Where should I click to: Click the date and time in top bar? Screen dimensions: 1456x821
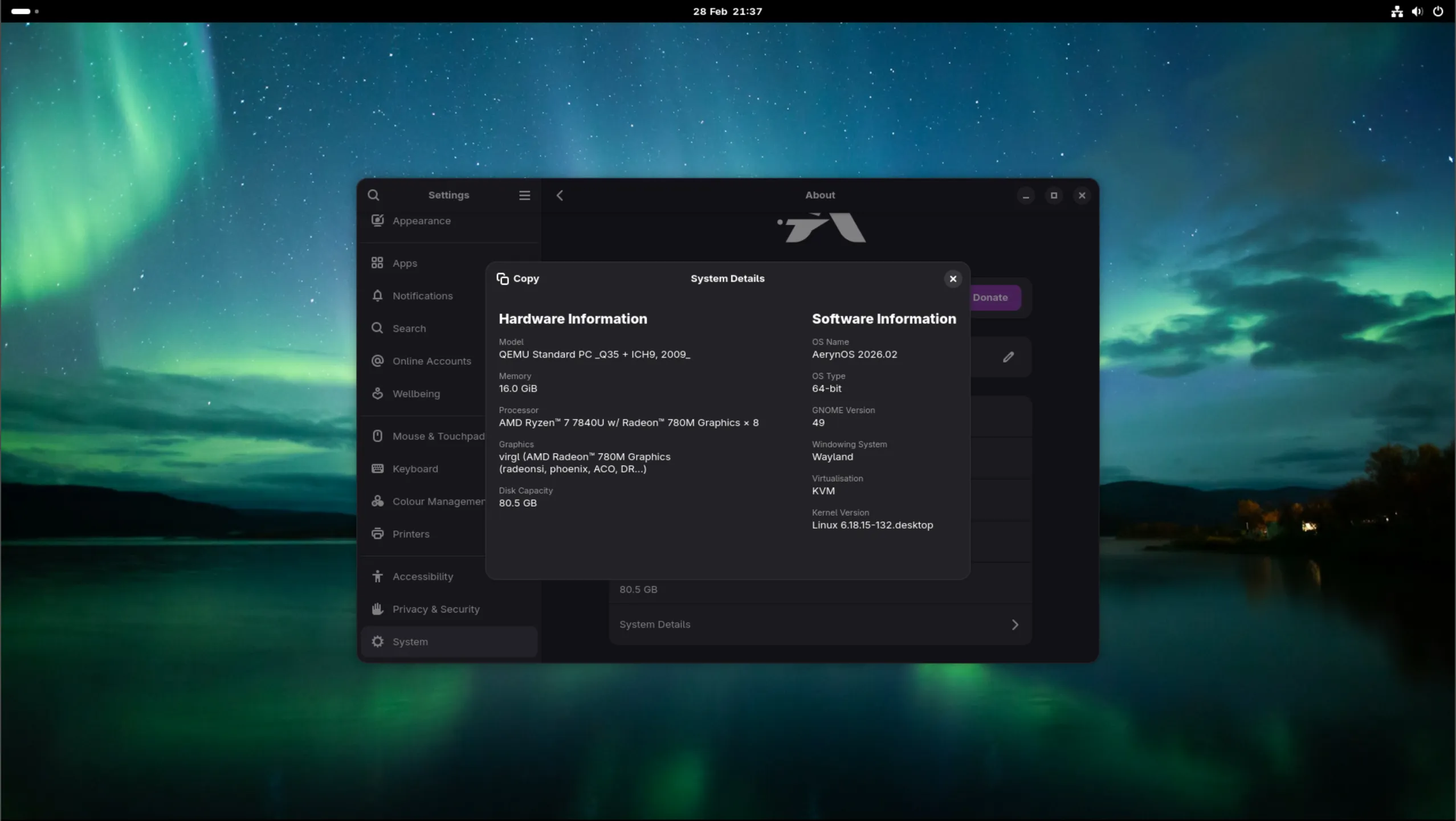click(728, 11)
